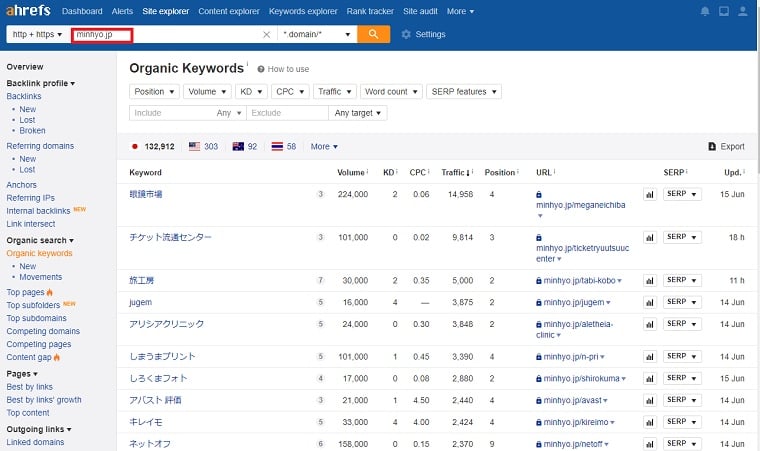Image resolution: width=760 pixels, height=451 pixels.
Task: Open the http + https protocol dropdown
Action: [x=35, y=34]
